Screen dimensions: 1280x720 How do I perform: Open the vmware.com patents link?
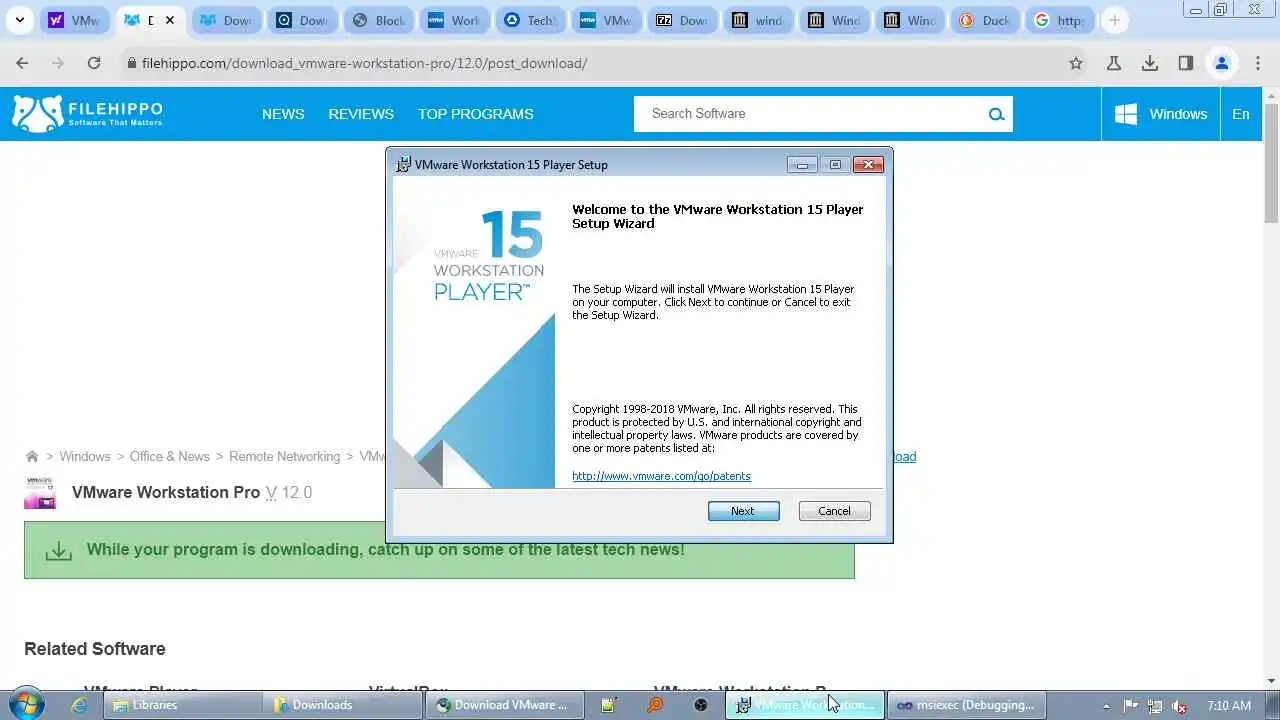click(661, 476)
